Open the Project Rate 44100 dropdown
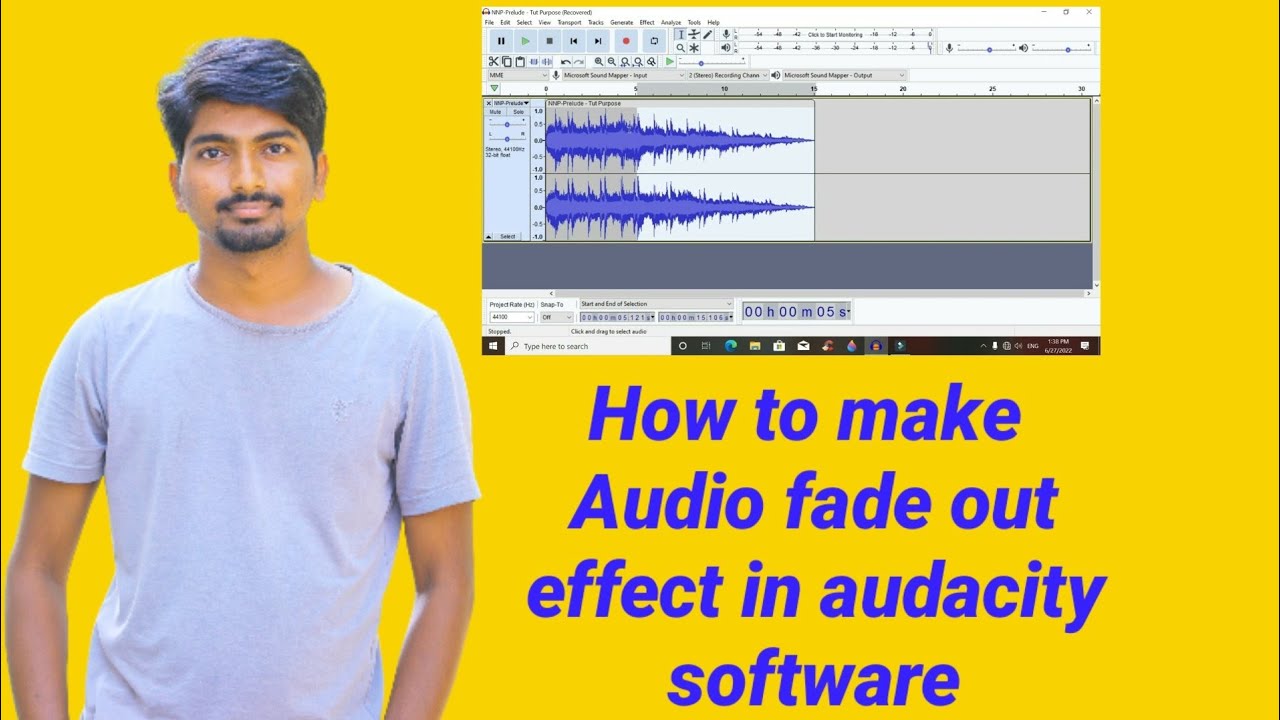 (512, 317)
